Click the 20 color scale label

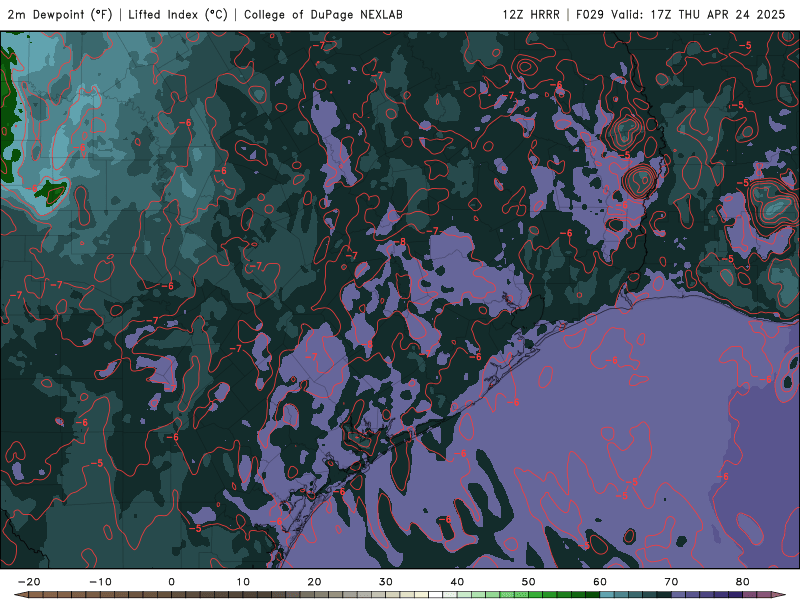click(314, 582)
